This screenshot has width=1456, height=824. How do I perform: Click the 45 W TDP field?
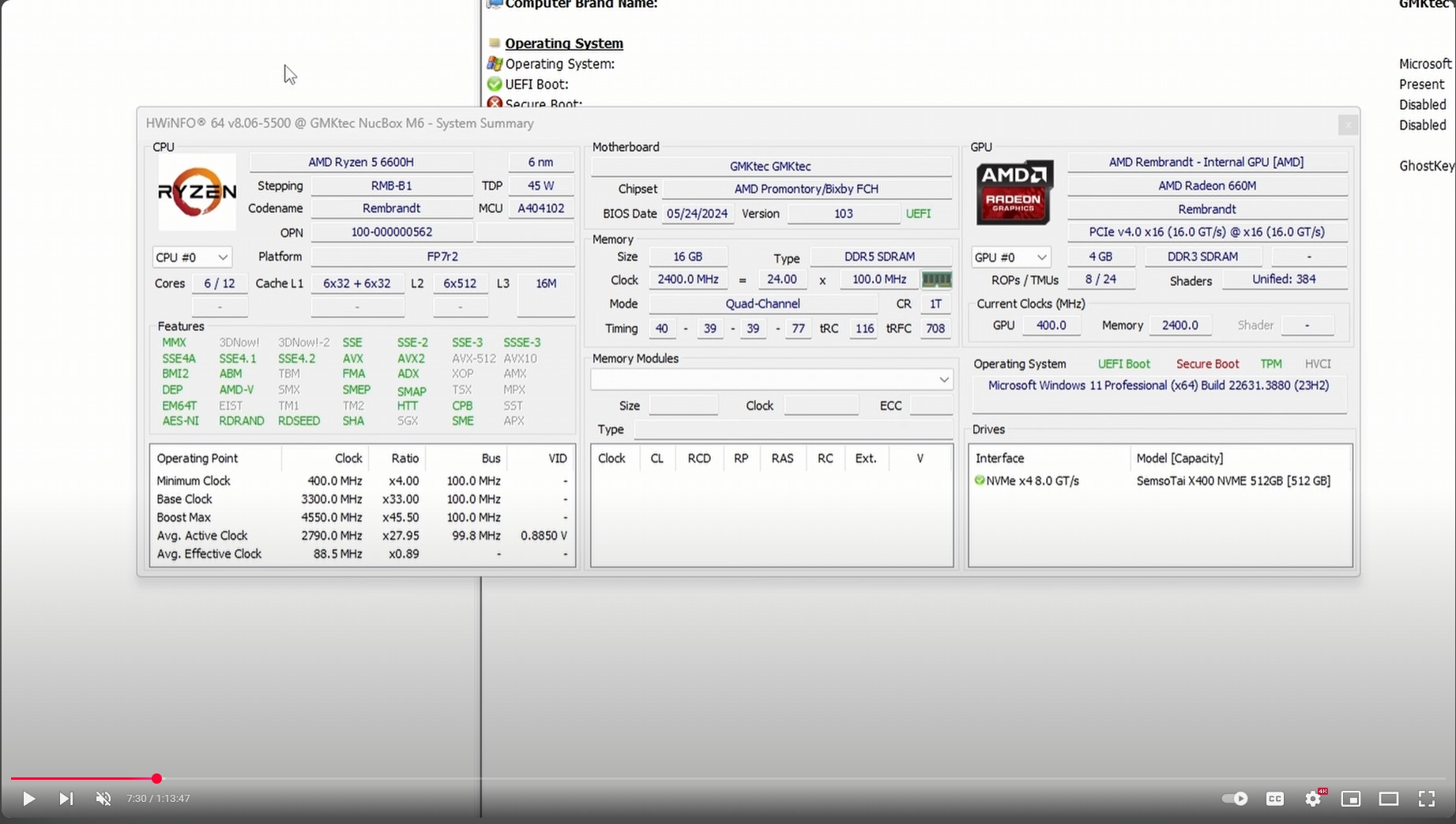540,186
